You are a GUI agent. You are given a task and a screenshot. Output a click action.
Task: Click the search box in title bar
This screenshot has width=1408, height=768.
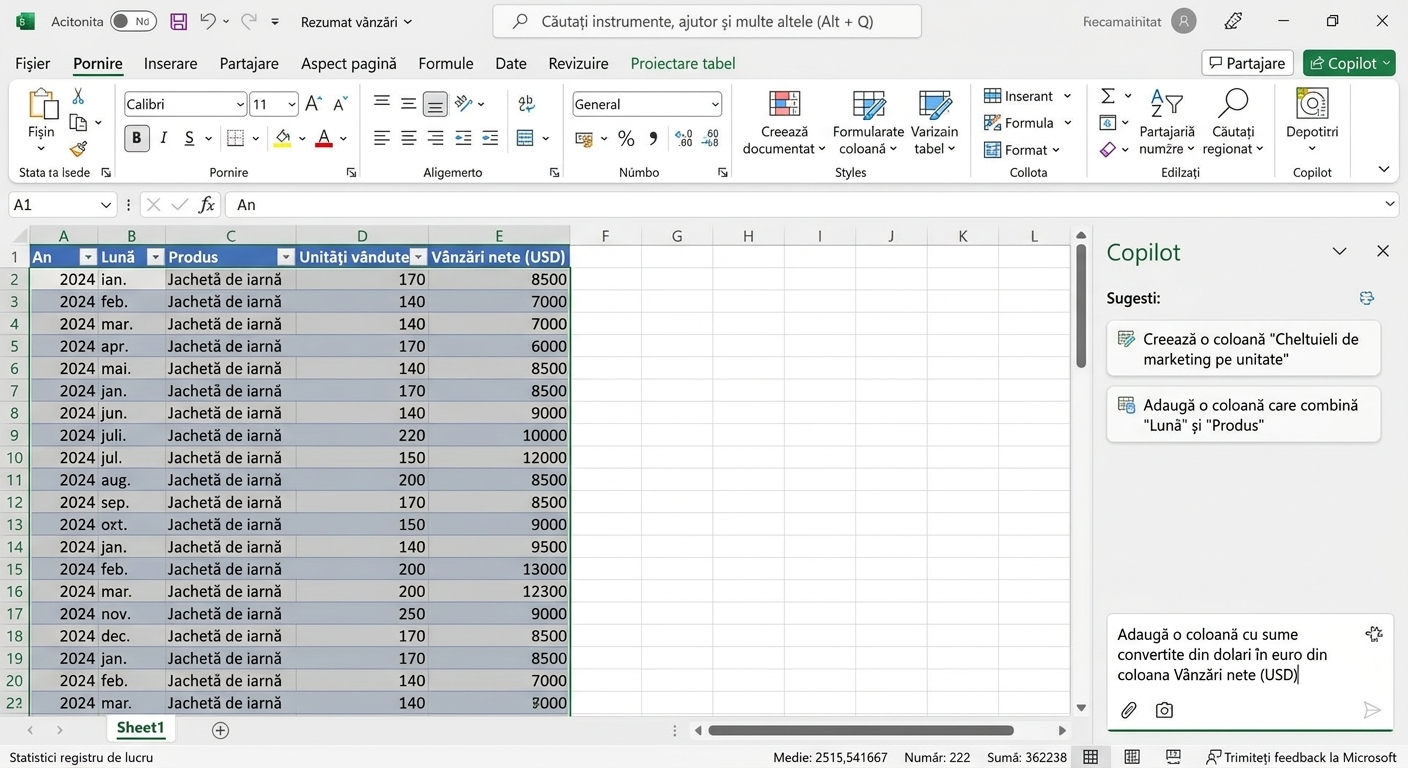point(707,21)
